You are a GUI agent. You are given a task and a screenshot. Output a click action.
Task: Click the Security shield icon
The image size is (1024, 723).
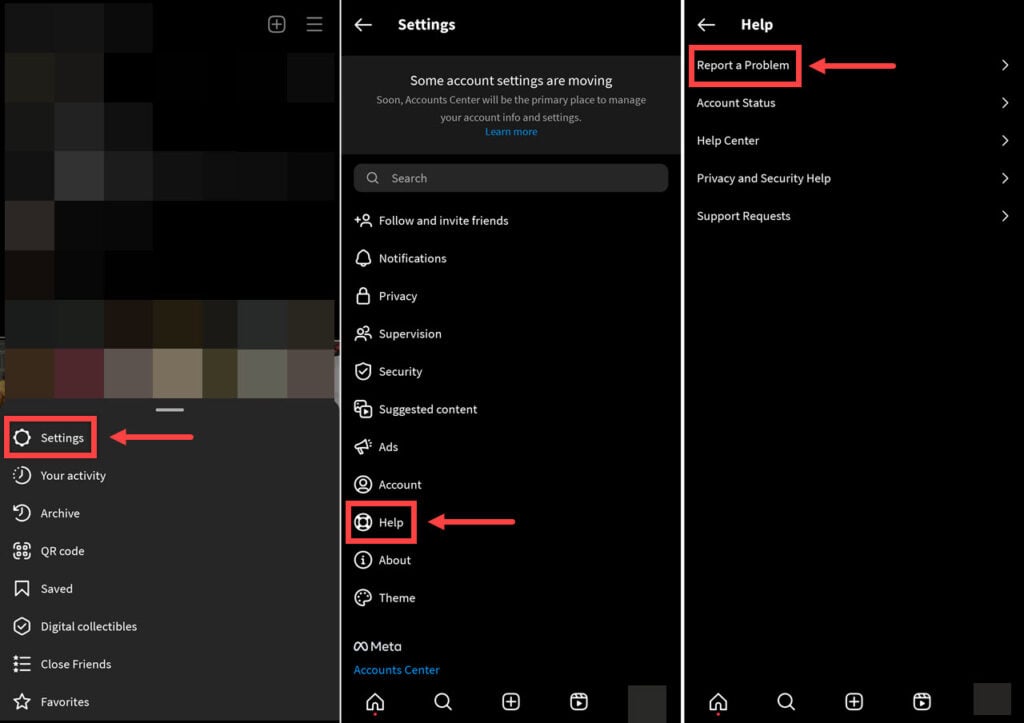click(x=363, y=372)
